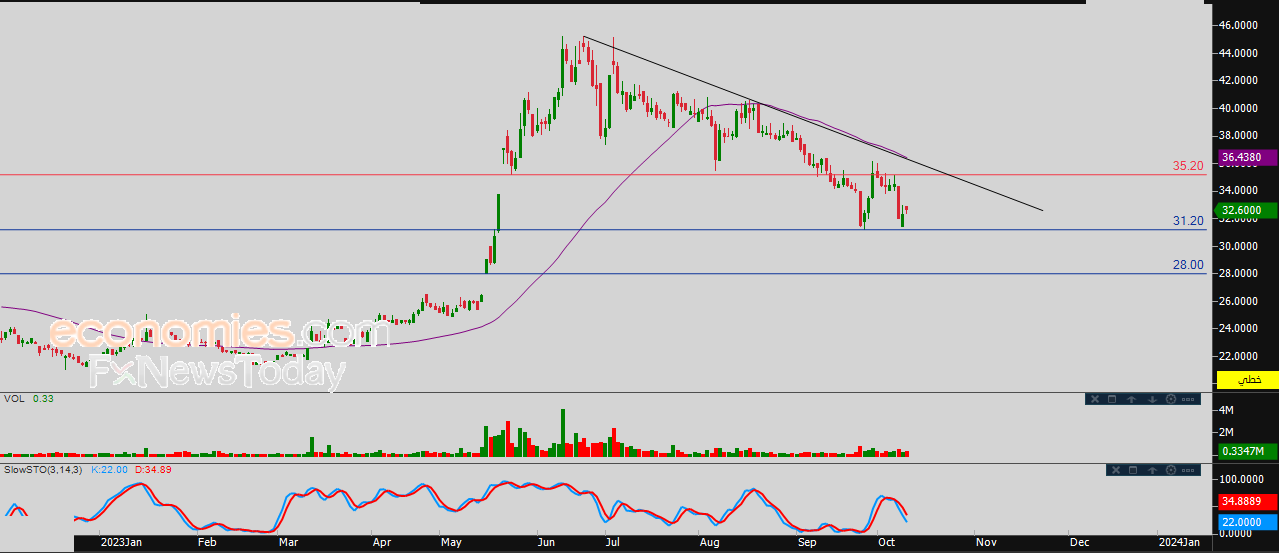Click the 28.00 support level label

[1188, 265]
